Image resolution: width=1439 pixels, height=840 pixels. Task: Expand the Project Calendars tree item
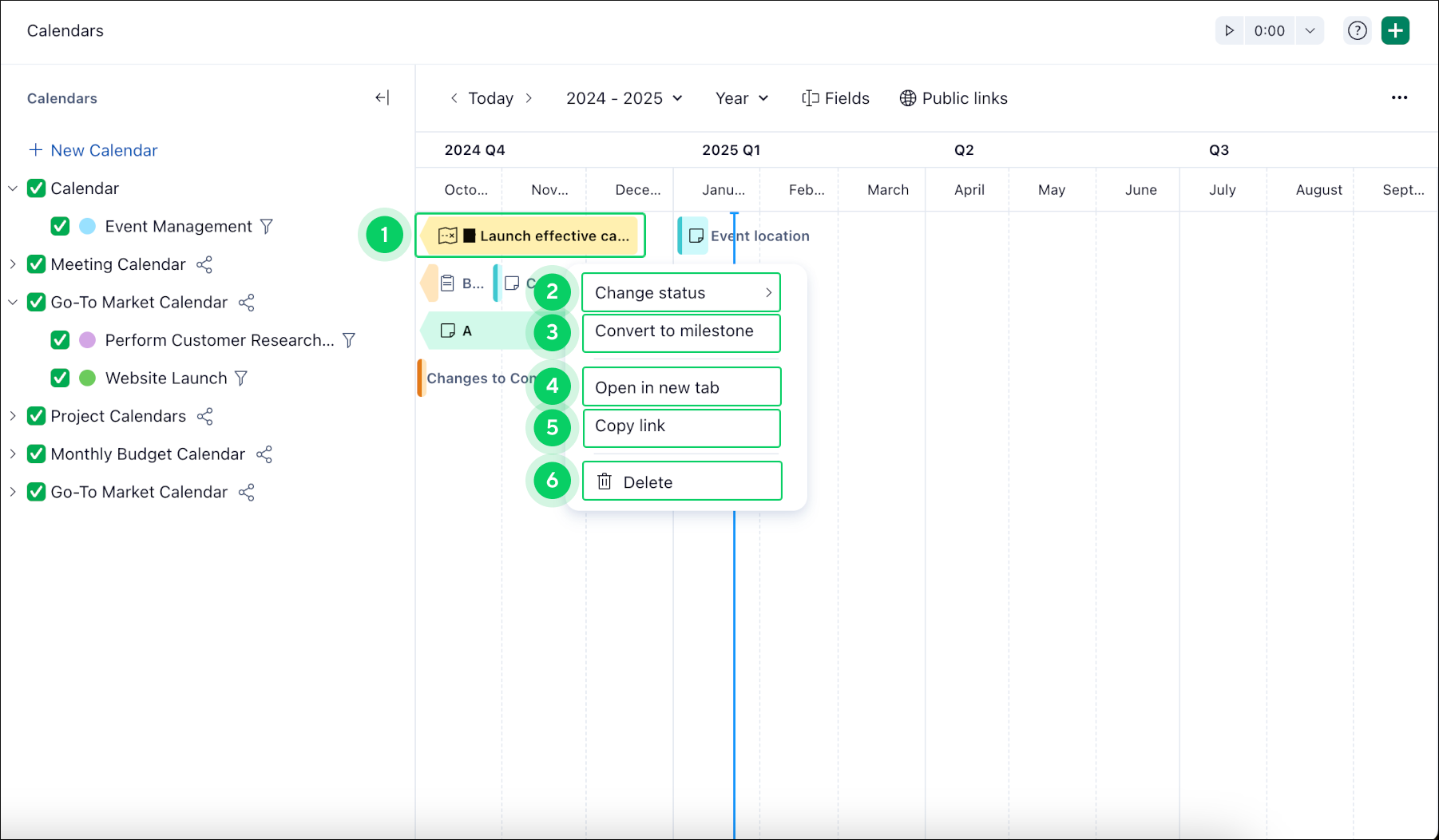[13, 415]
